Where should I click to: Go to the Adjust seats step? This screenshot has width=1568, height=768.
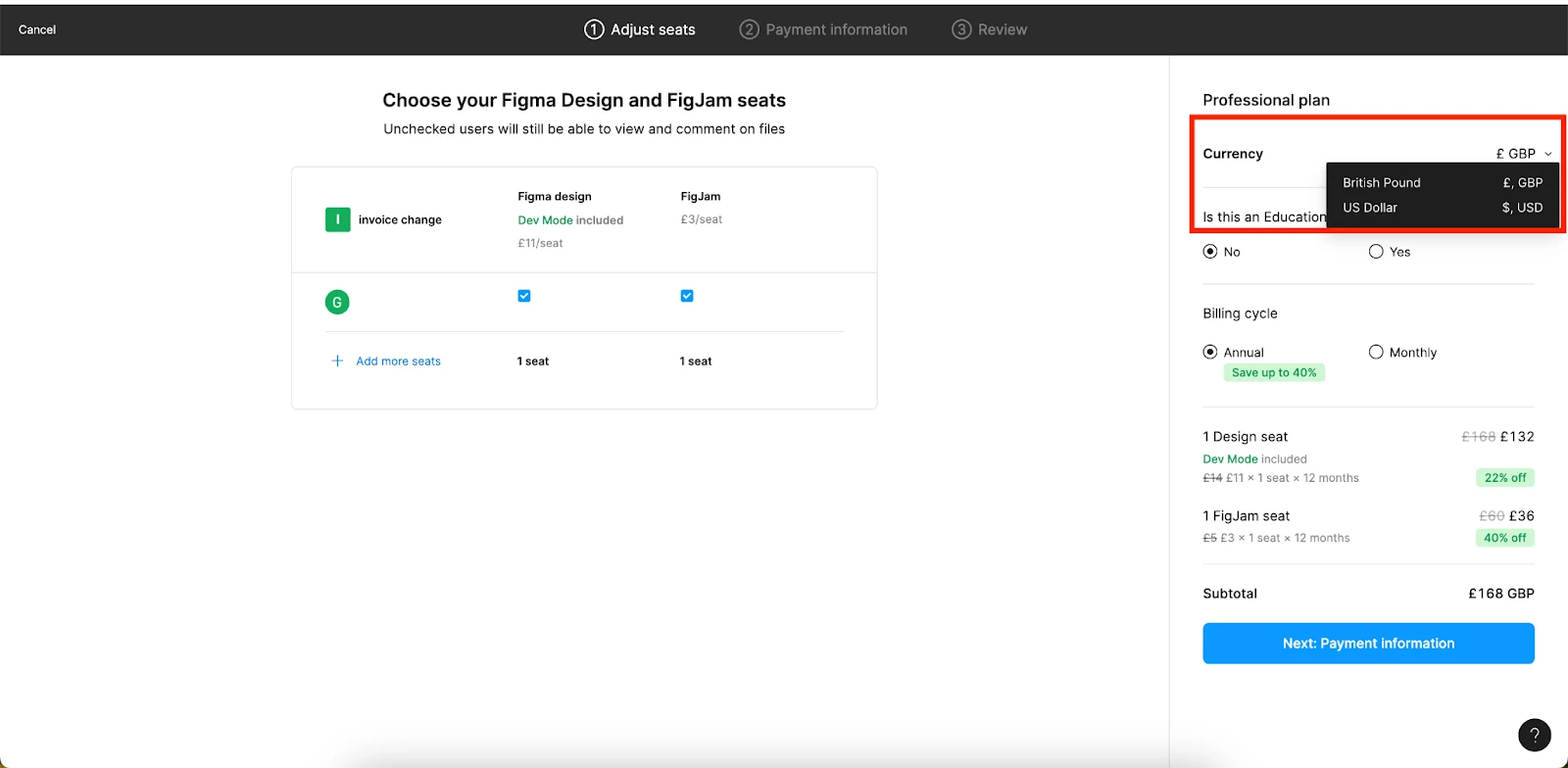[x=640, y=29]
